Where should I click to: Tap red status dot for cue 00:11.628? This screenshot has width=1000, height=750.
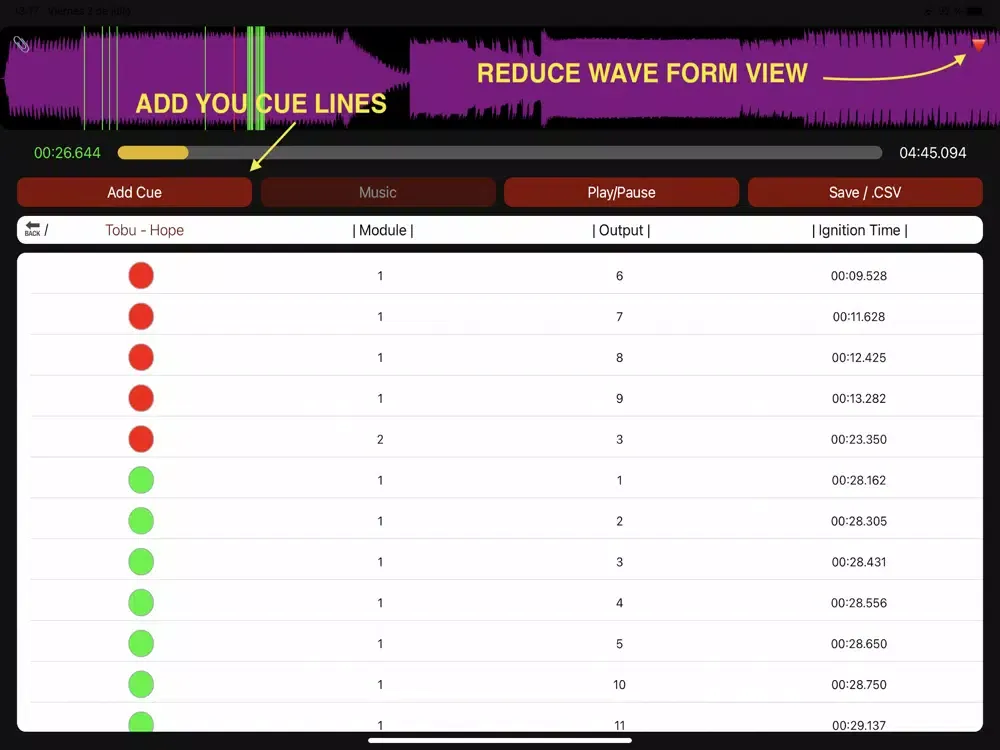[x=141, y=316]
